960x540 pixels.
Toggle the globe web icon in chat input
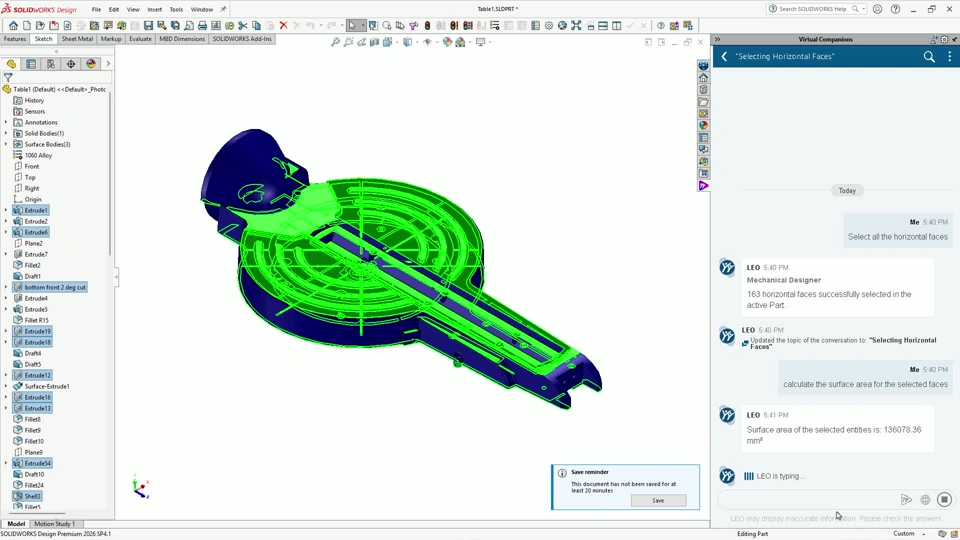tap(925, 500)
